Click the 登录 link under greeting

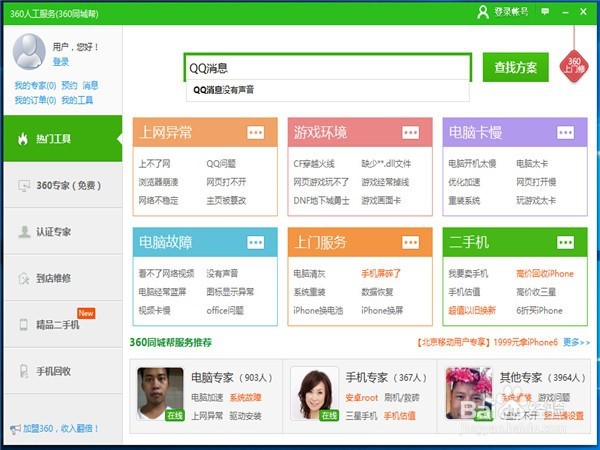[x=61, y=62]
